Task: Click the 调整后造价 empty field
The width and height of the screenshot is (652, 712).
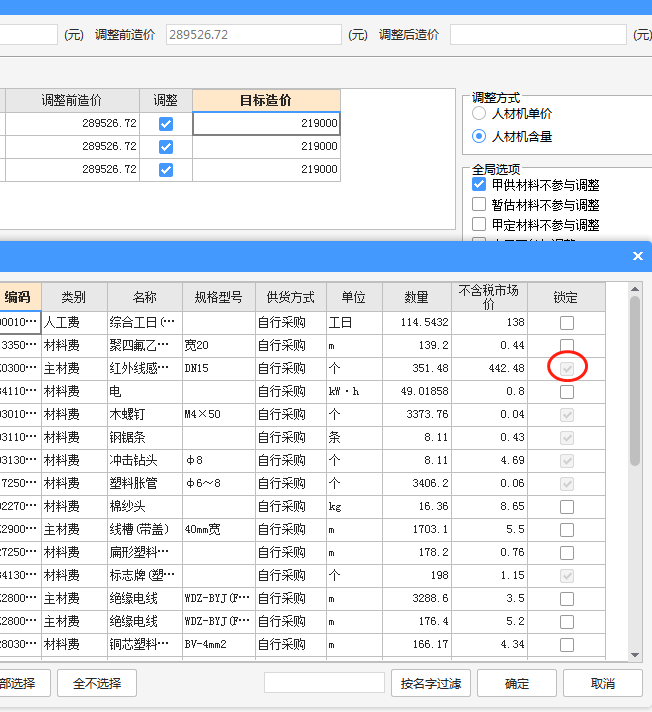Action: [x=538, y=35]
